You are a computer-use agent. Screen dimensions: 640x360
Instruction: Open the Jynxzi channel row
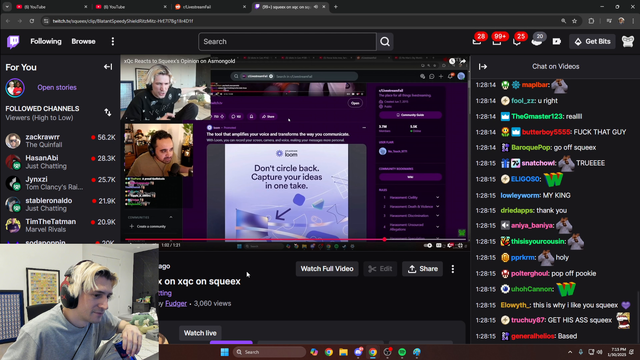coord(60,183)
